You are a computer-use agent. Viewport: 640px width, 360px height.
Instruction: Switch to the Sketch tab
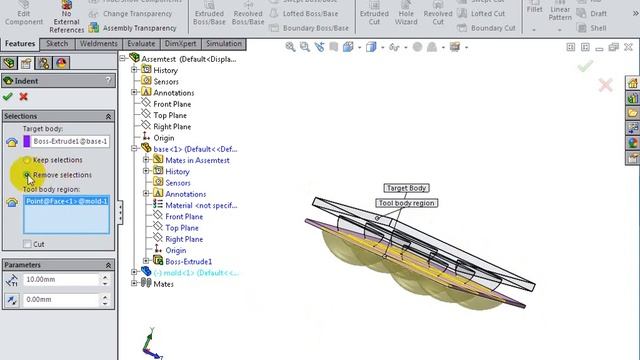coord(57,44)
